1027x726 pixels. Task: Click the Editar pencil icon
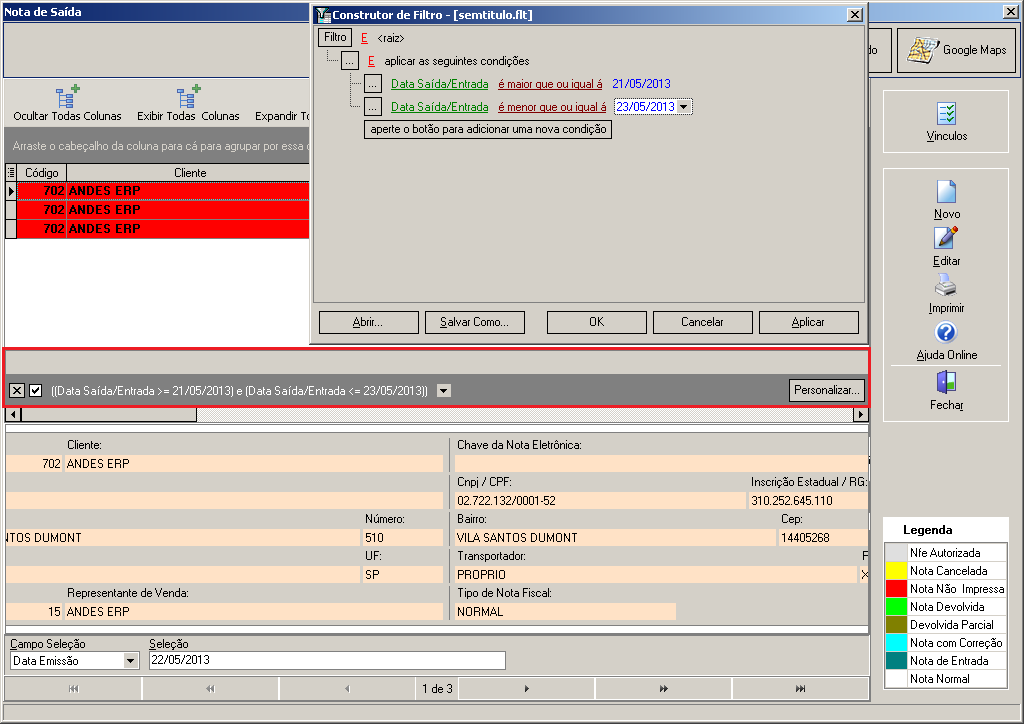coord(946,238)
